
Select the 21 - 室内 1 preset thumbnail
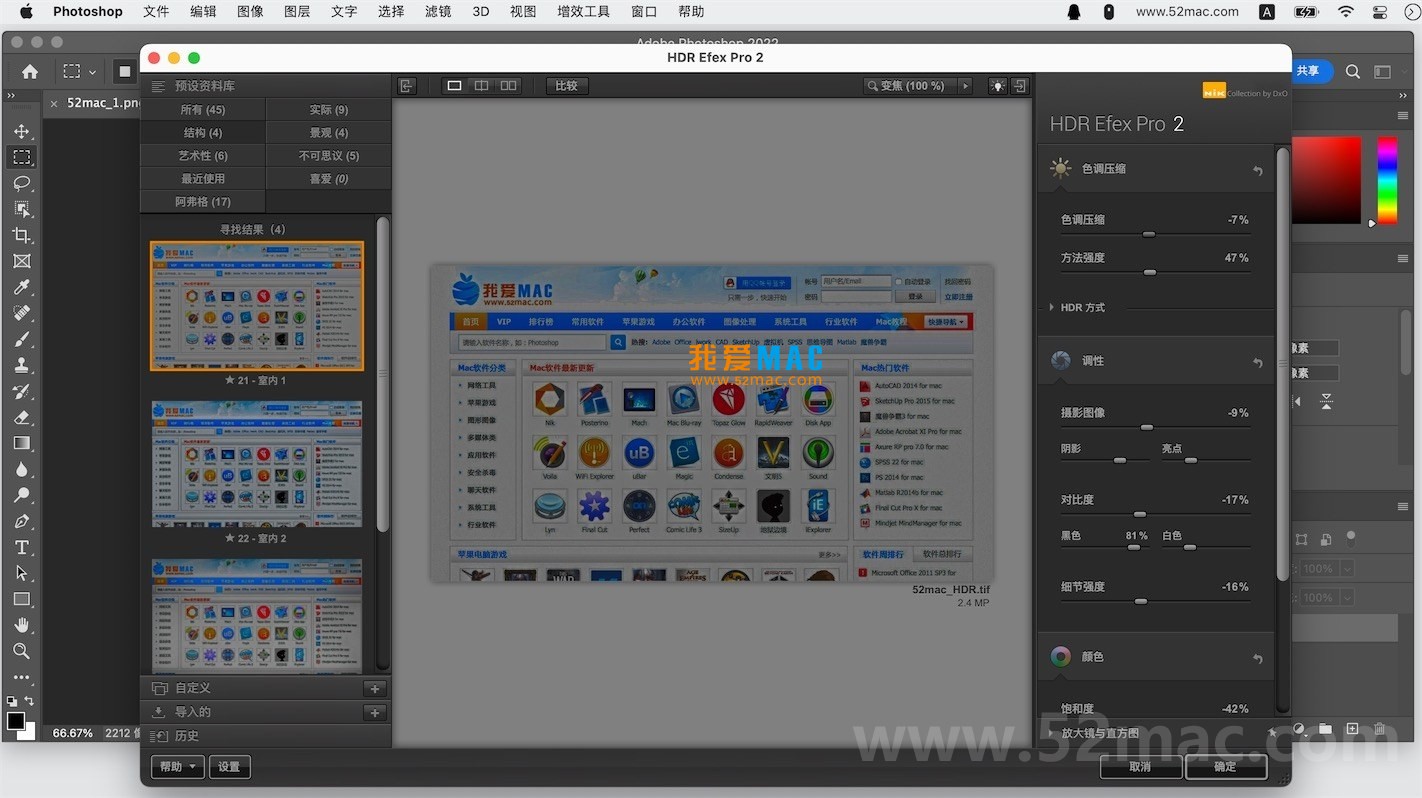tap(257, 306)
